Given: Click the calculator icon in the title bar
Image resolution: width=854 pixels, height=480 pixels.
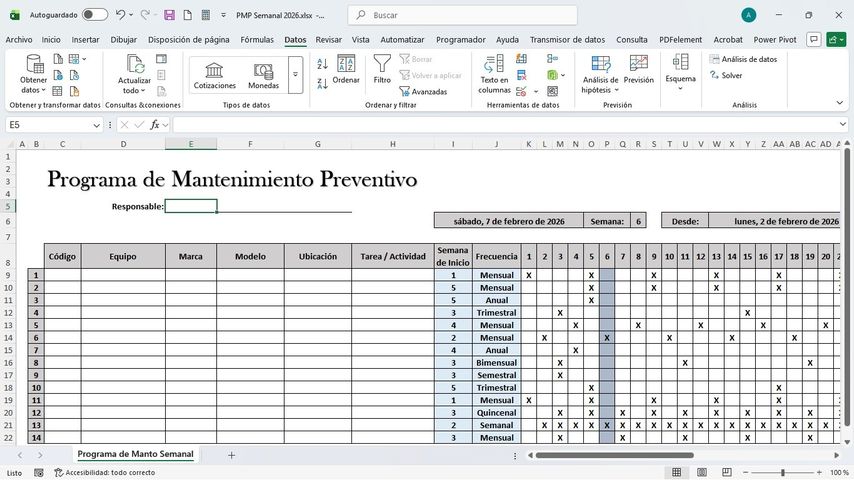Looking at the screenshot, I should (x=206, y=15).
